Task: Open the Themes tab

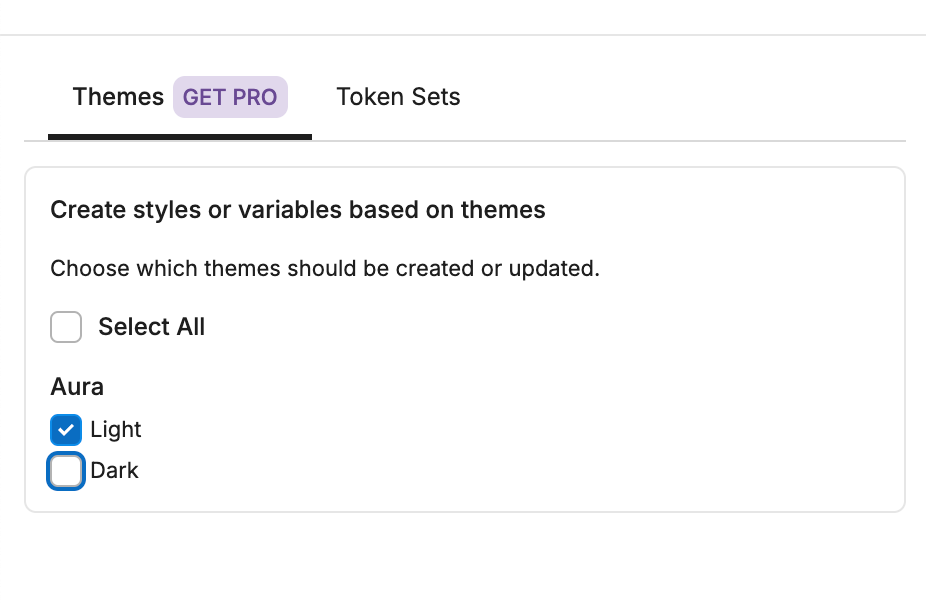Action: pyautogui.click(x=180, y=97)
